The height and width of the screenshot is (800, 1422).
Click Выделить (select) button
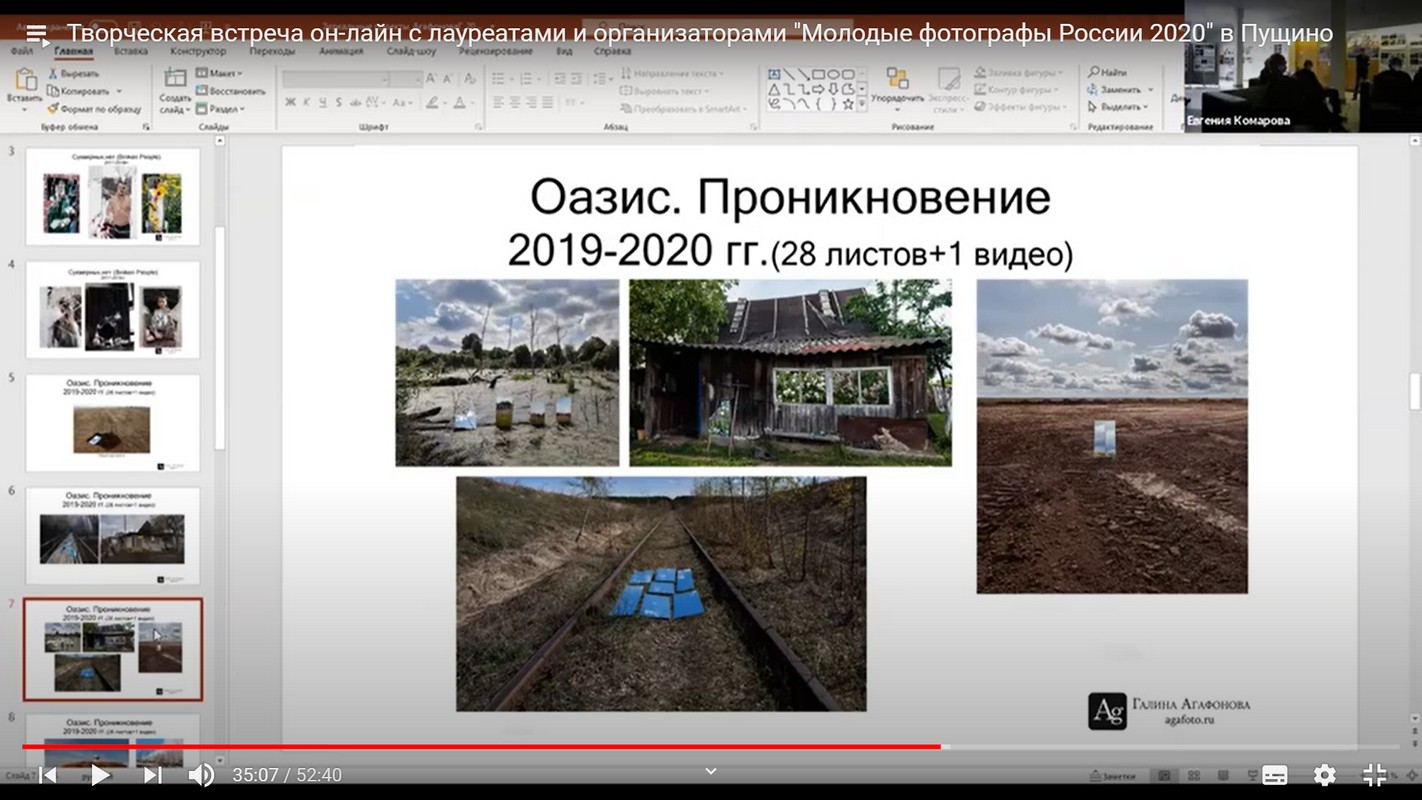(x=1118, y=106)
